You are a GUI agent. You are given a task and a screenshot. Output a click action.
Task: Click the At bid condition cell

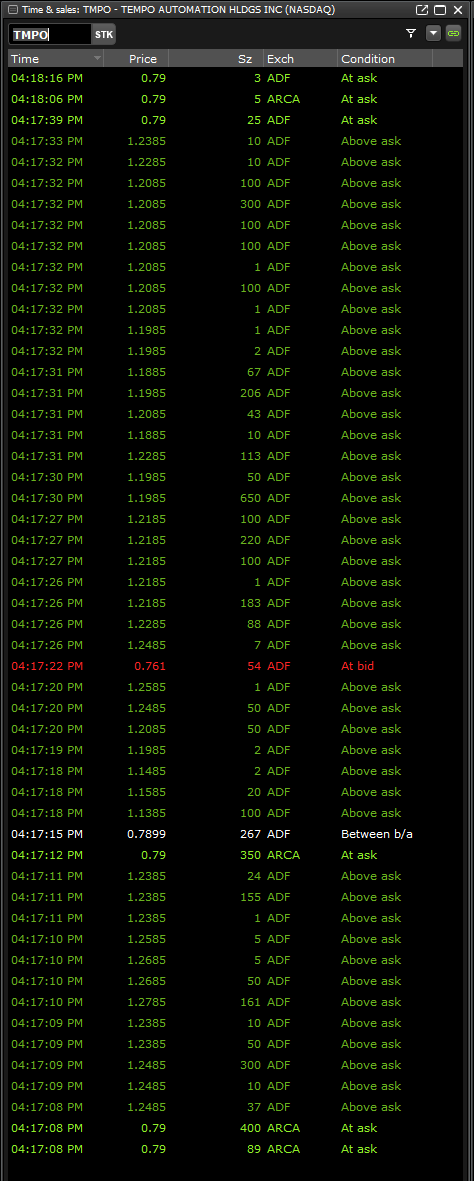[357, 666]
